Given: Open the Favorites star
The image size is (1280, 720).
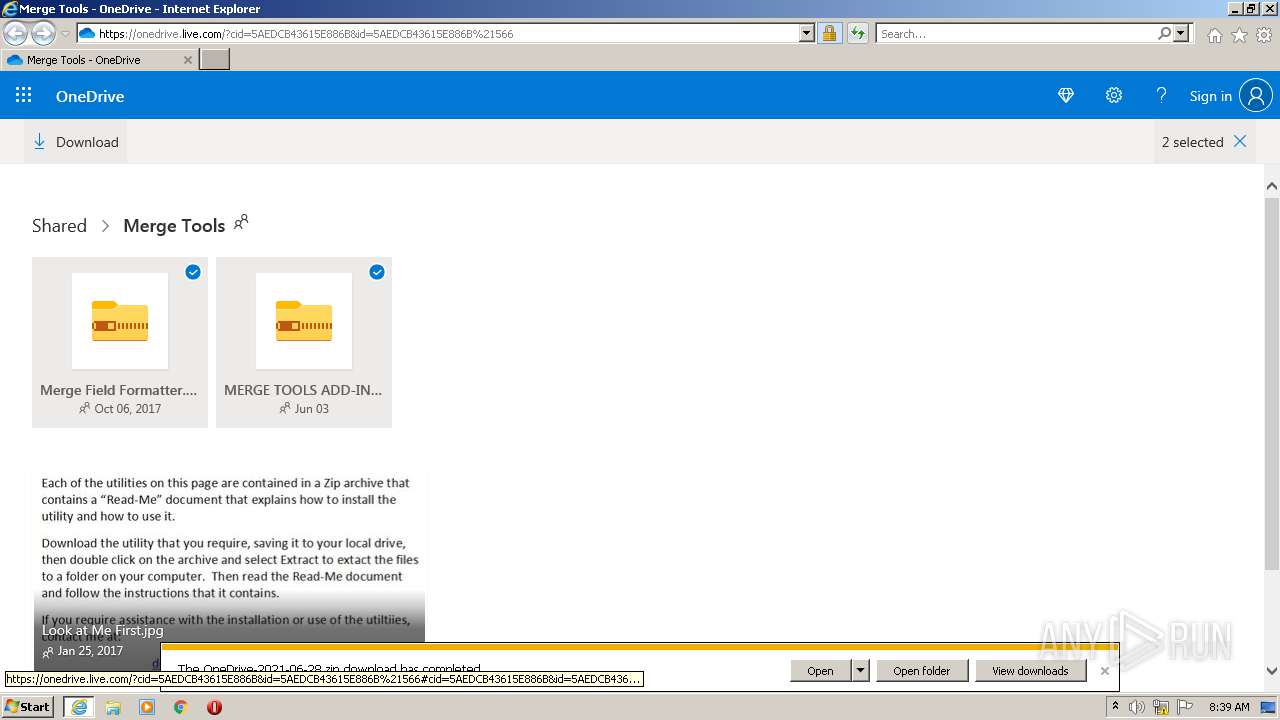Looking at the screenshot, I should 1239,35.
